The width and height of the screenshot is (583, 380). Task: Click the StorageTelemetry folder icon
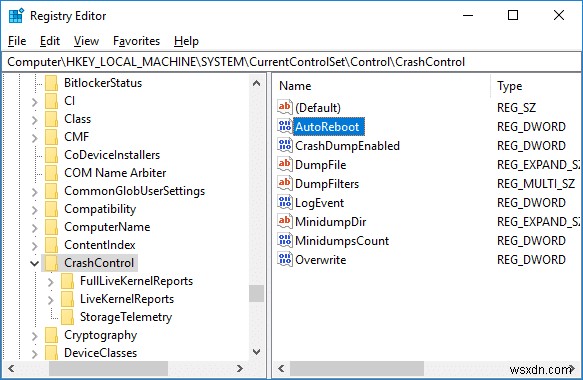click(67, 317)
